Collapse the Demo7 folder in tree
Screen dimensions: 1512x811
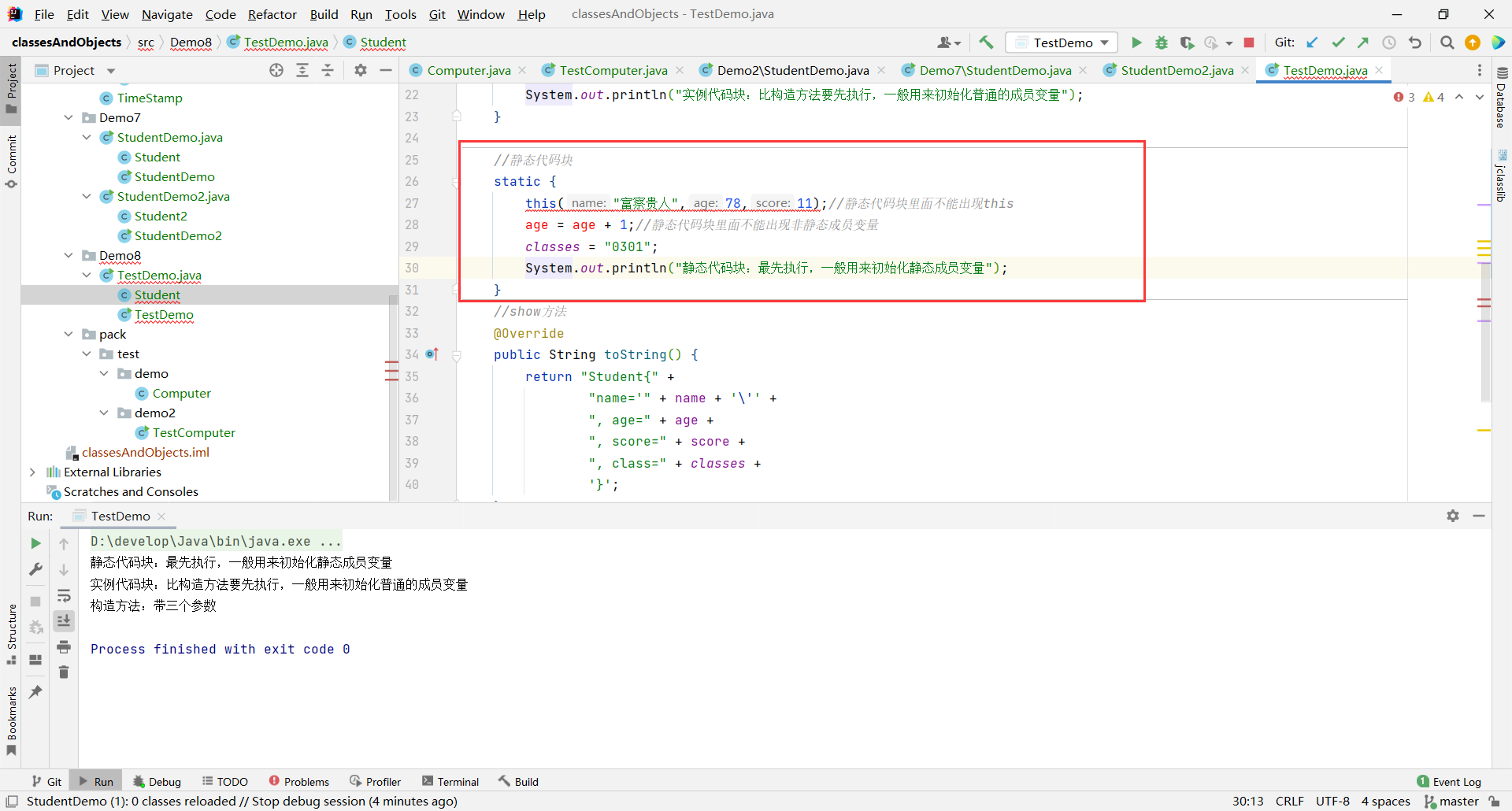[69, 117]
